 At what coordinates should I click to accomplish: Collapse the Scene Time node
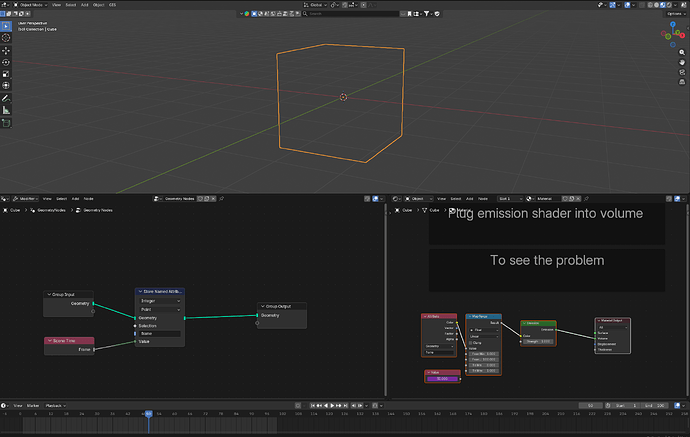pos(49,341)
